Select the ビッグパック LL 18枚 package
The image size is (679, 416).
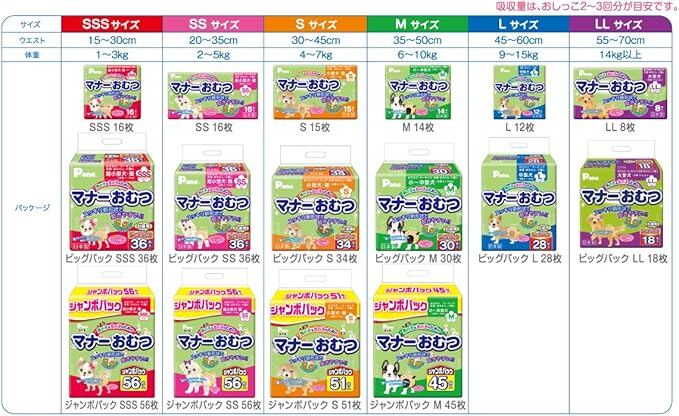click(x=621, y=194)
